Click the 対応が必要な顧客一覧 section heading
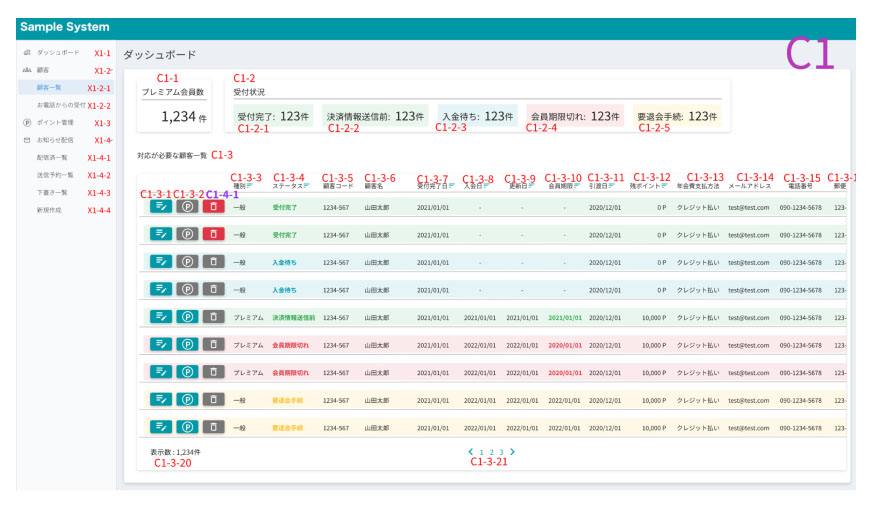The width and height of the screenshot is (872, 506). coord(172,155)
